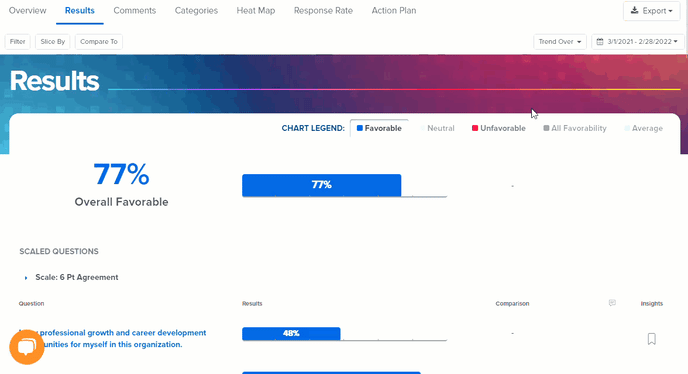Image resolution: width=688 pixels, height=374 pixels.
Task: Click the orange chat bubble icon
Action: pos(27,348)
